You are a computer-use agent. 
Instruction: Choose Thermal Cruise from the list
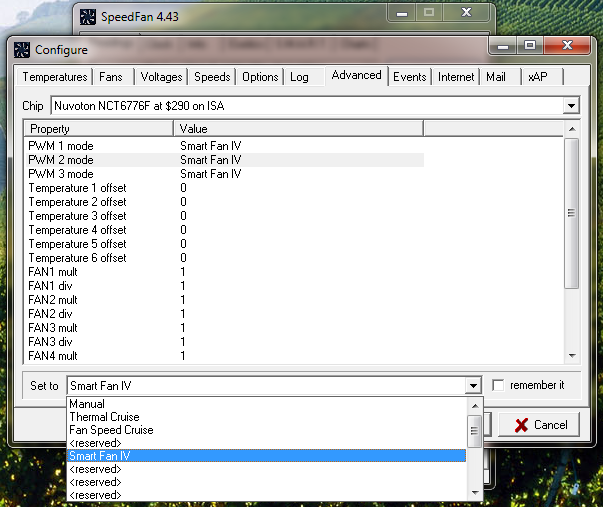click(x=266, y=417)
